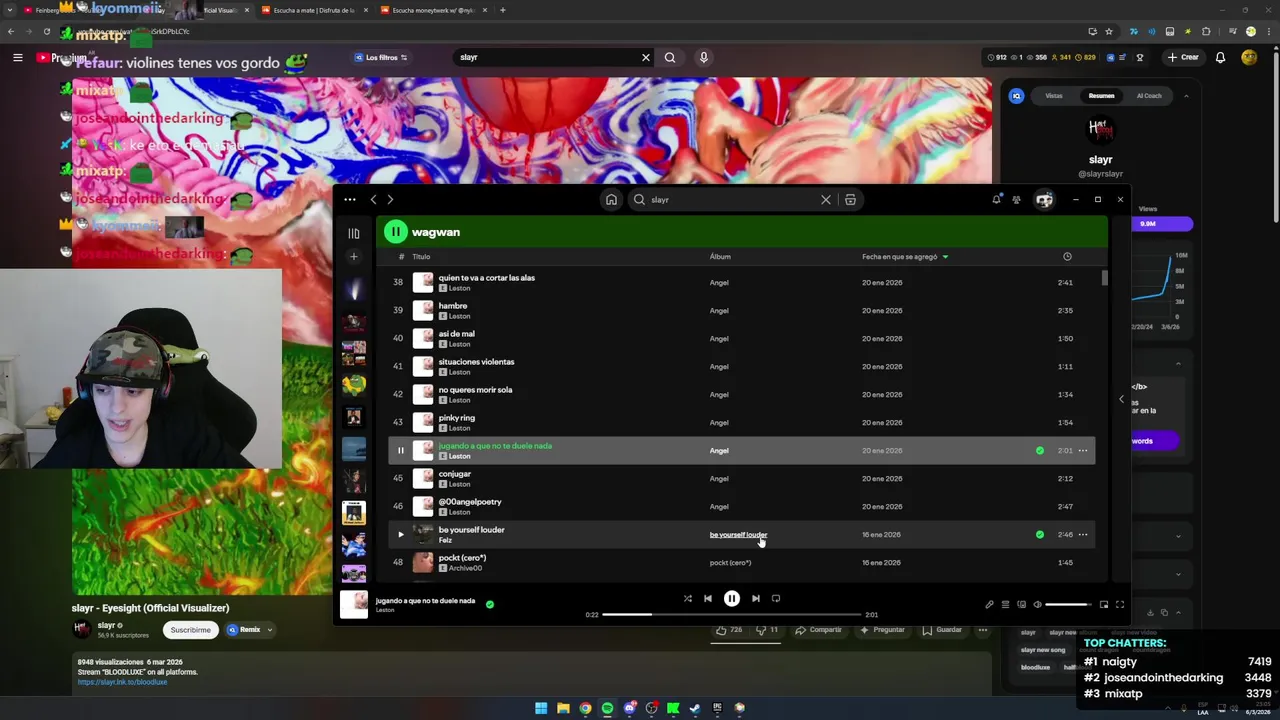1280x720 pixels.
Task: Collapse the vidIQ panel with chevron
Action: pyautogui.click(x=1186, y=96)
